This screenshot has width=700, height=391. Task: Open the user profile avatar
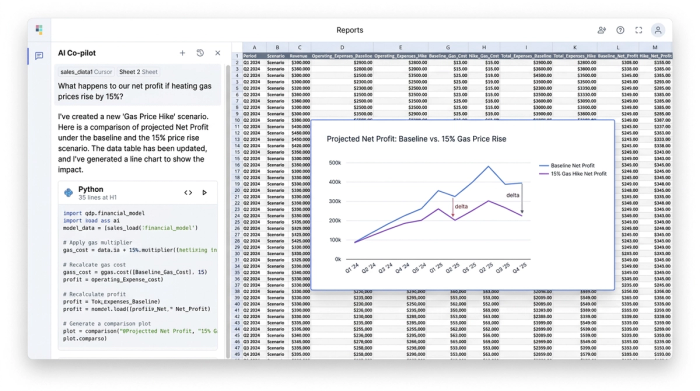pos(658,30)
